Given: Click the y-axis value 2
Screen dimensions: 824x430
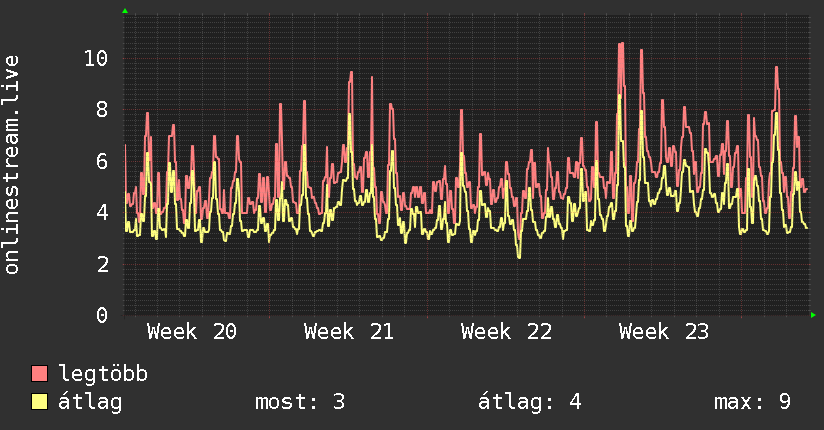Looking at the screenshot, I should pyautogui.click(x=102, y=264).
